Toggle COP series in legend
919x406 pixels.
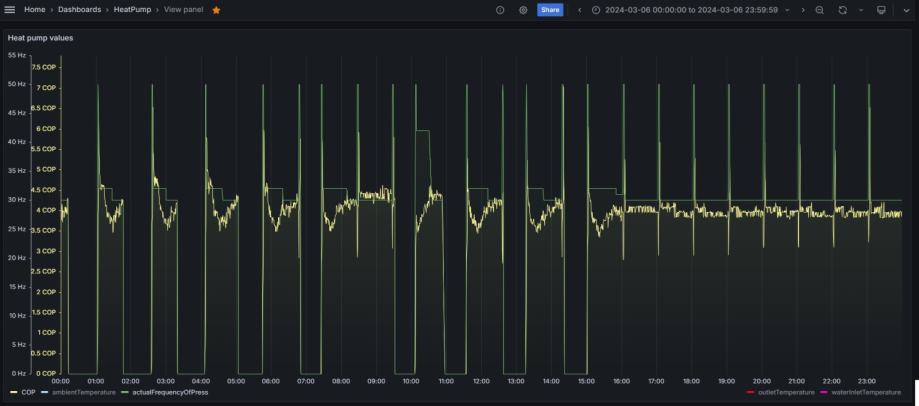point(28,392)
